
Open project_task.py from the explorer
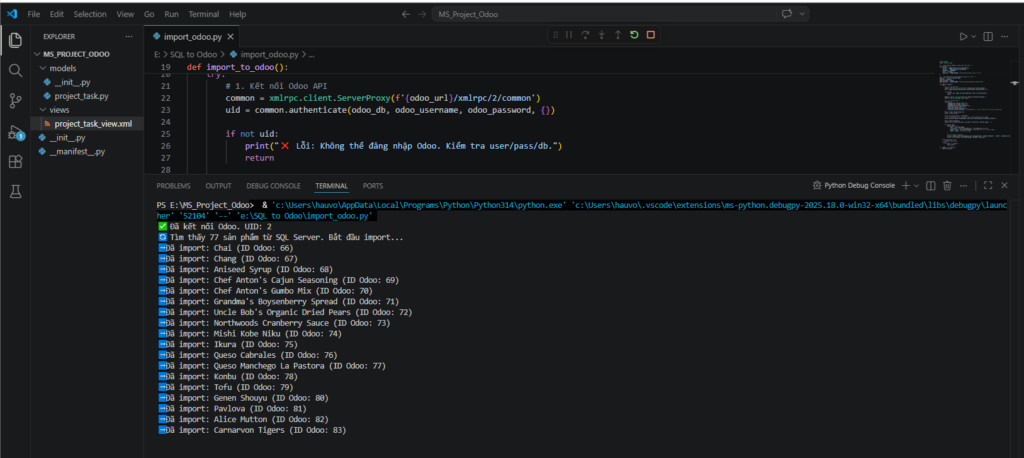(x=81, y=96)
